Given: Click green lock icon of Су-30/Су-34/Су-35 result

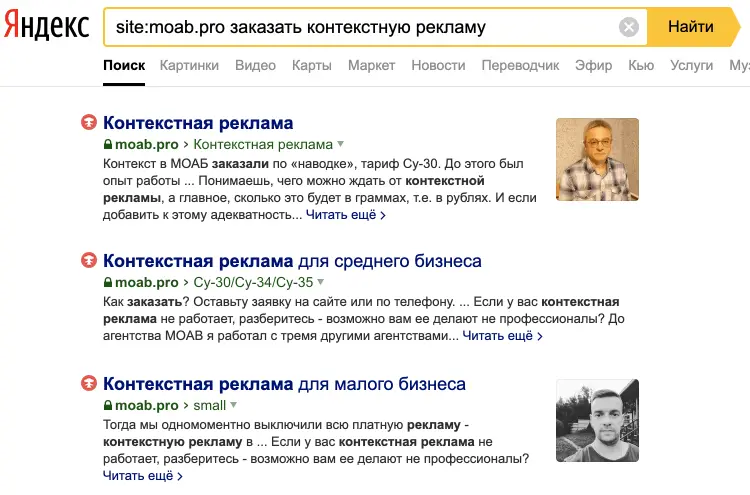Looking at the screenshot, I should 108,283.
